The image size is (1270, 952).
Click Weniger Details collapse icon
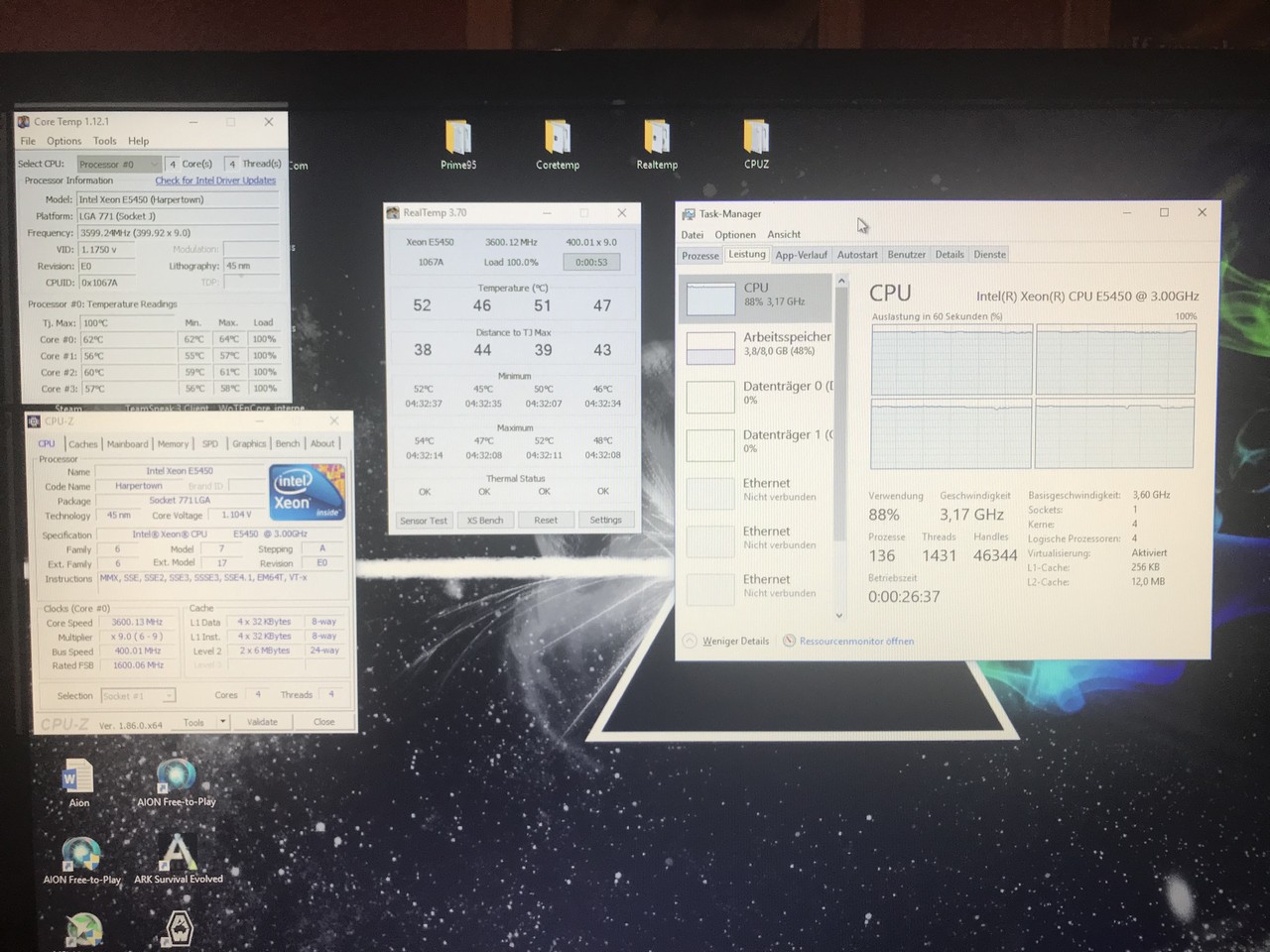coord(690,641)
